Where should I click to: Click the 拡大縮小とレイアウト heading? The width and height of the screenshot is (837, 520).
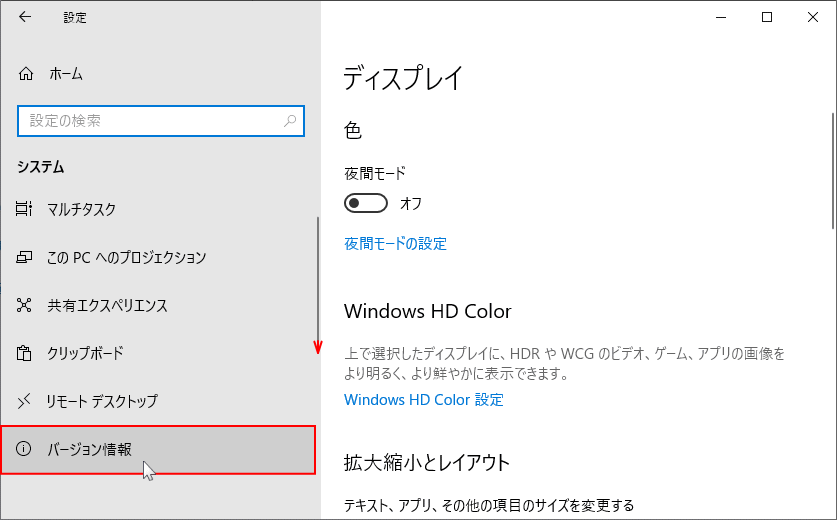coord(427,463)
